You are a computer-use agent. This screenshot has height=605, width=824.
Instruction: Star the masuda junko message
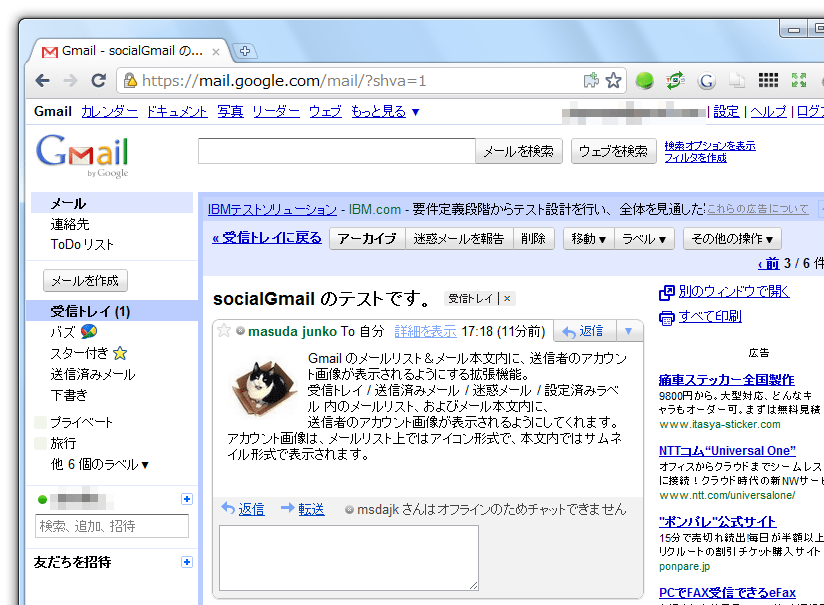(x=224, y=331)
